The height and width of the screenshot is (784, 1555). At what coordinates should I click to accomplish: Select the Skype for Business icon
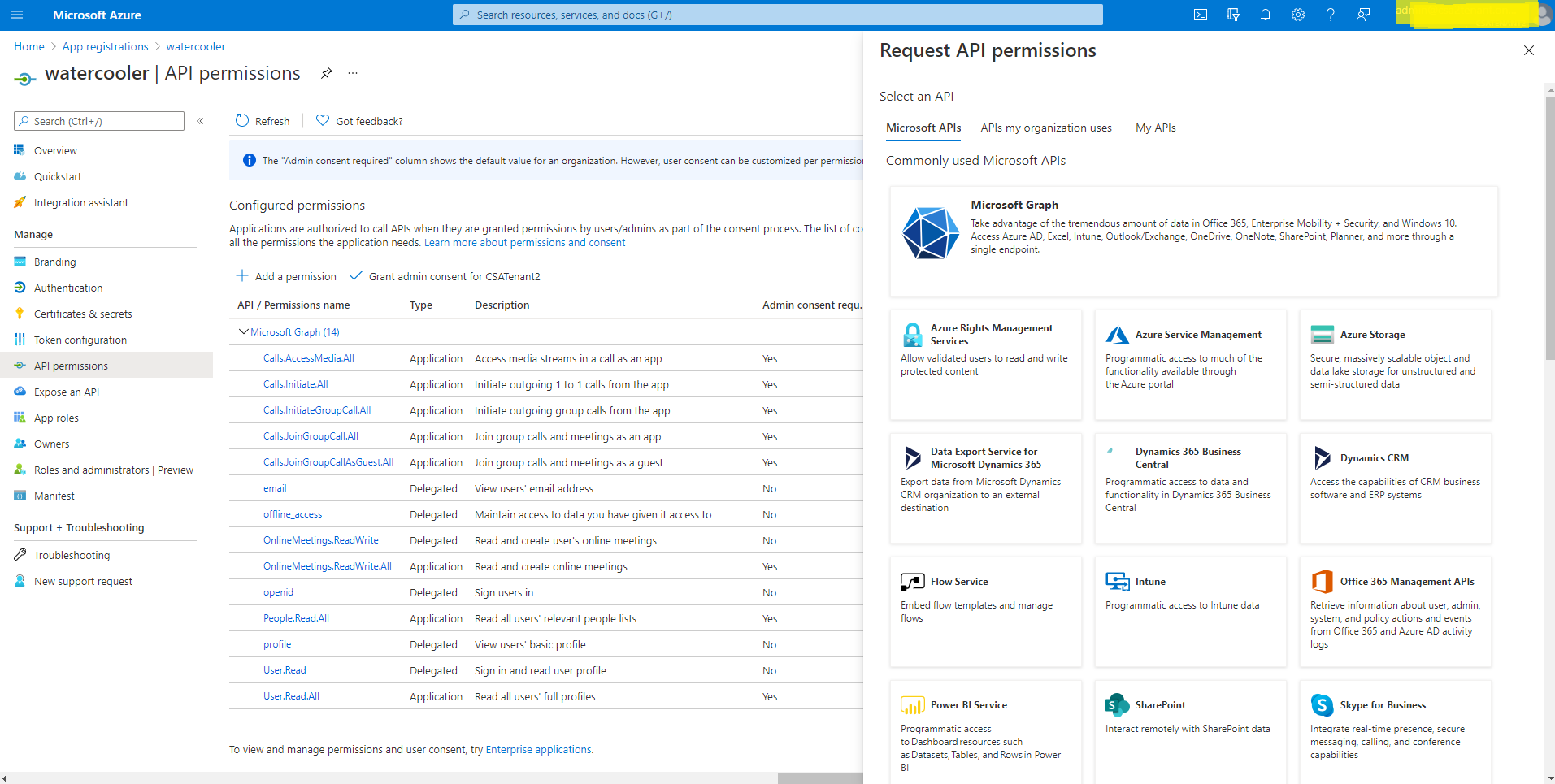(1323, 705)
